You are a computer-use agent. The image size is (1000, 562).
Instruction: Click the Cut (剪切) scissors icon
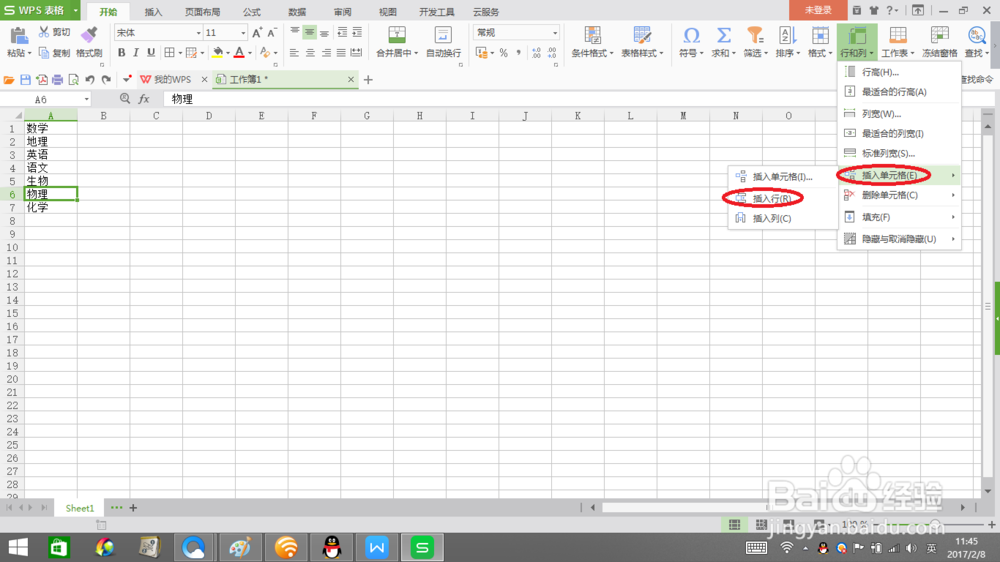coord(44,32)
